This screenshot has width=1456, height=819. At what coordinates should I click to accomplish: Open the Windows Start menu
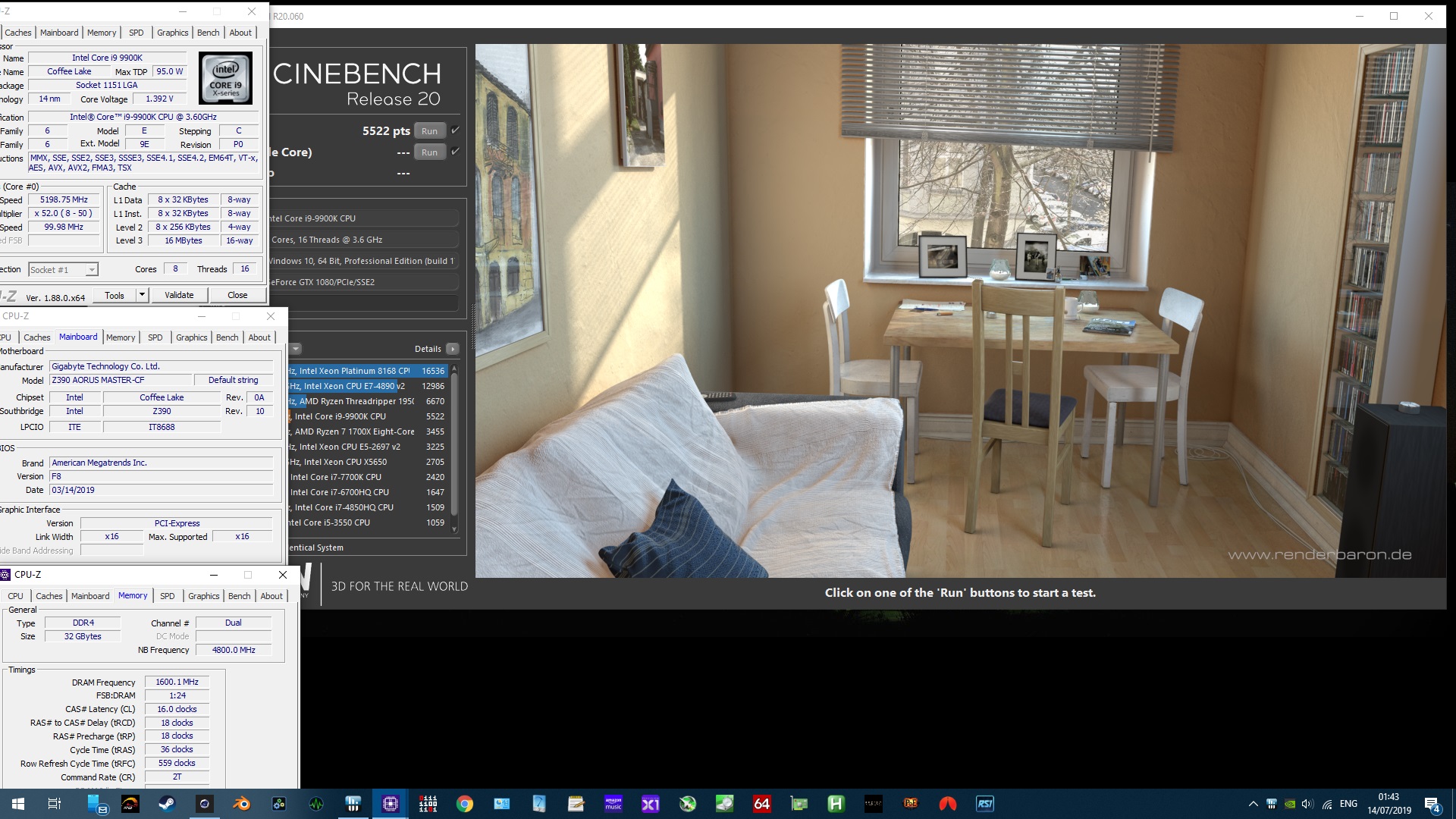[18, 804]
